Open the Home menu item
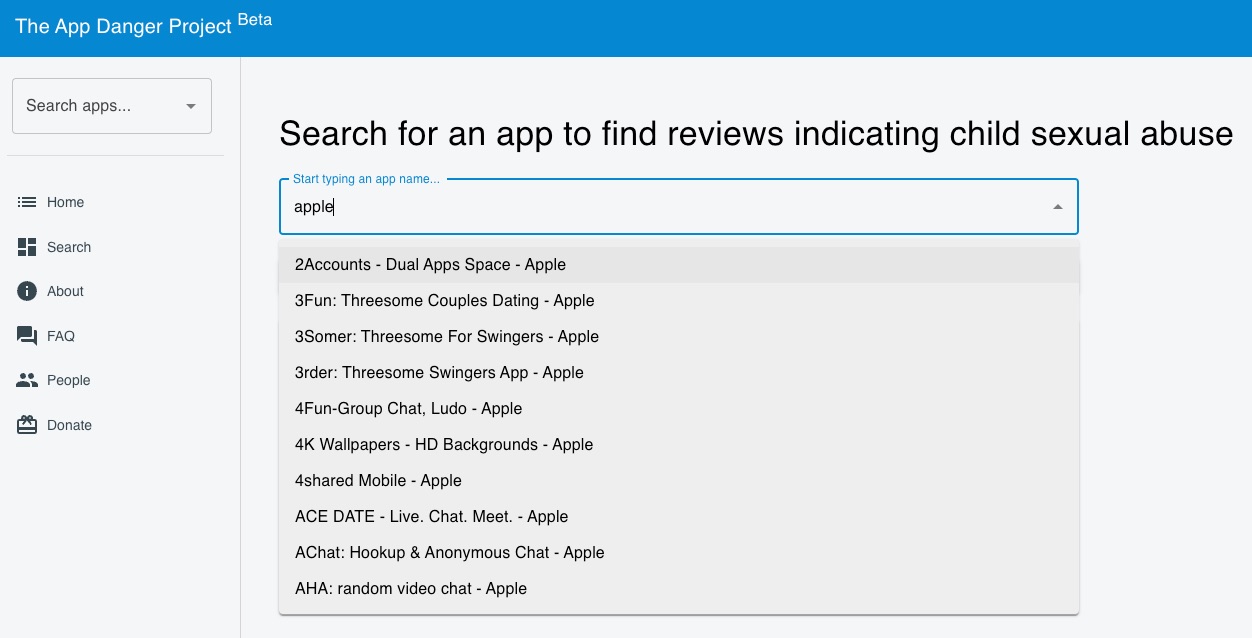 pyautogui.click(x=65, y=202)
